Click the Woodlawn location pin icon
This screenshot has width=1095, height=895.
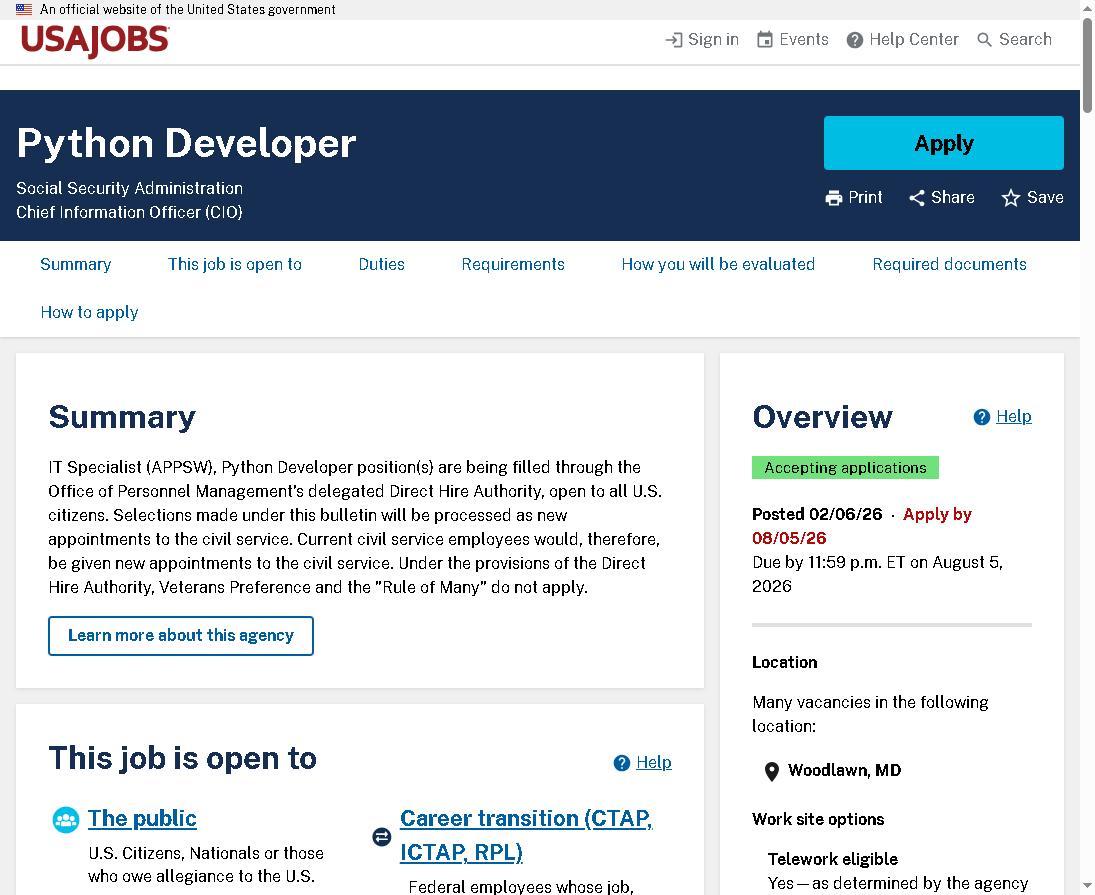pyautogui.click(x=772, y=771)
